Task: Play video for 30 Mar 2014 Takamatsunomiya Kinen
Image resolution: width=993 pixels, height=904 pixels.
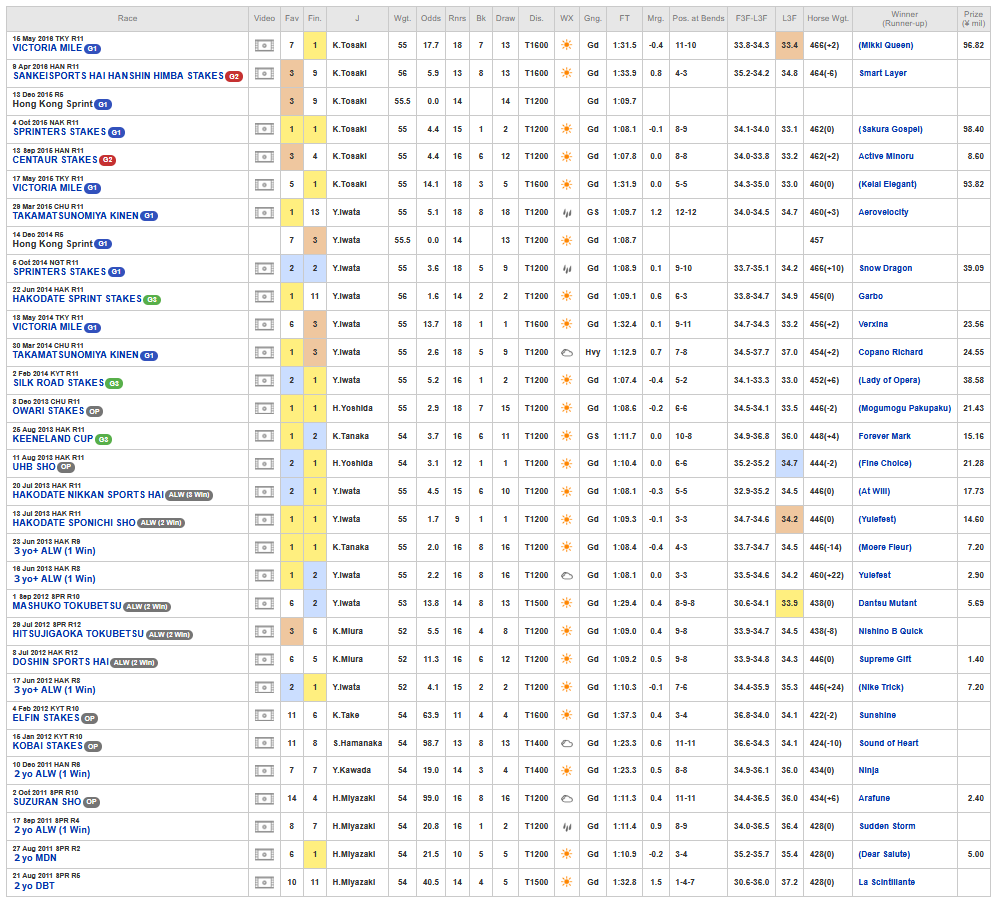Action: (x=264, y=352)
